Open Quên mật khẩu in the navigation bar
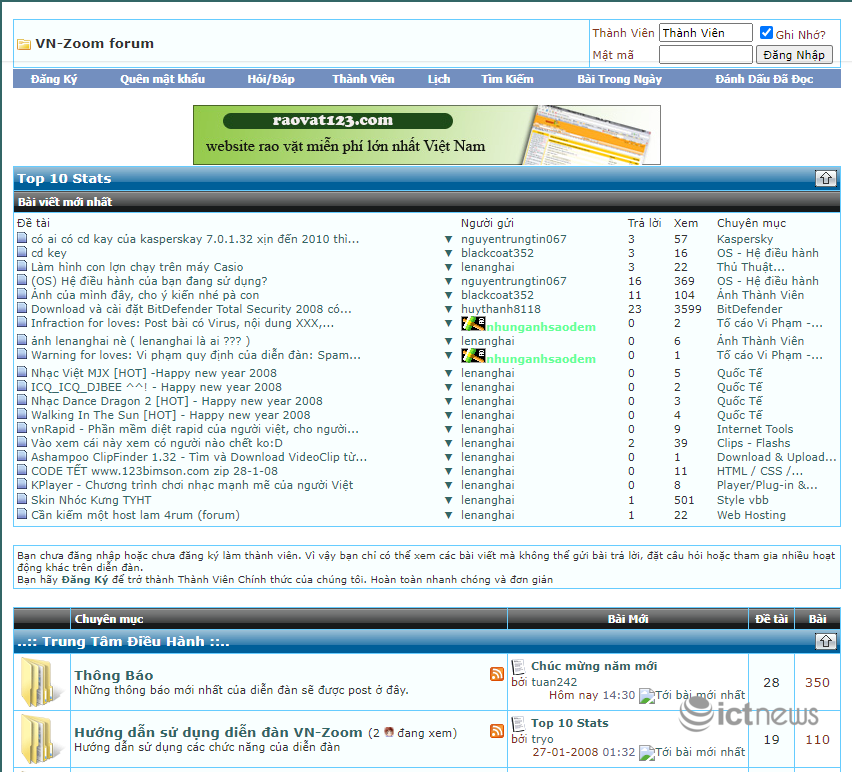This screenshot has width=855, height=775. 162,79
